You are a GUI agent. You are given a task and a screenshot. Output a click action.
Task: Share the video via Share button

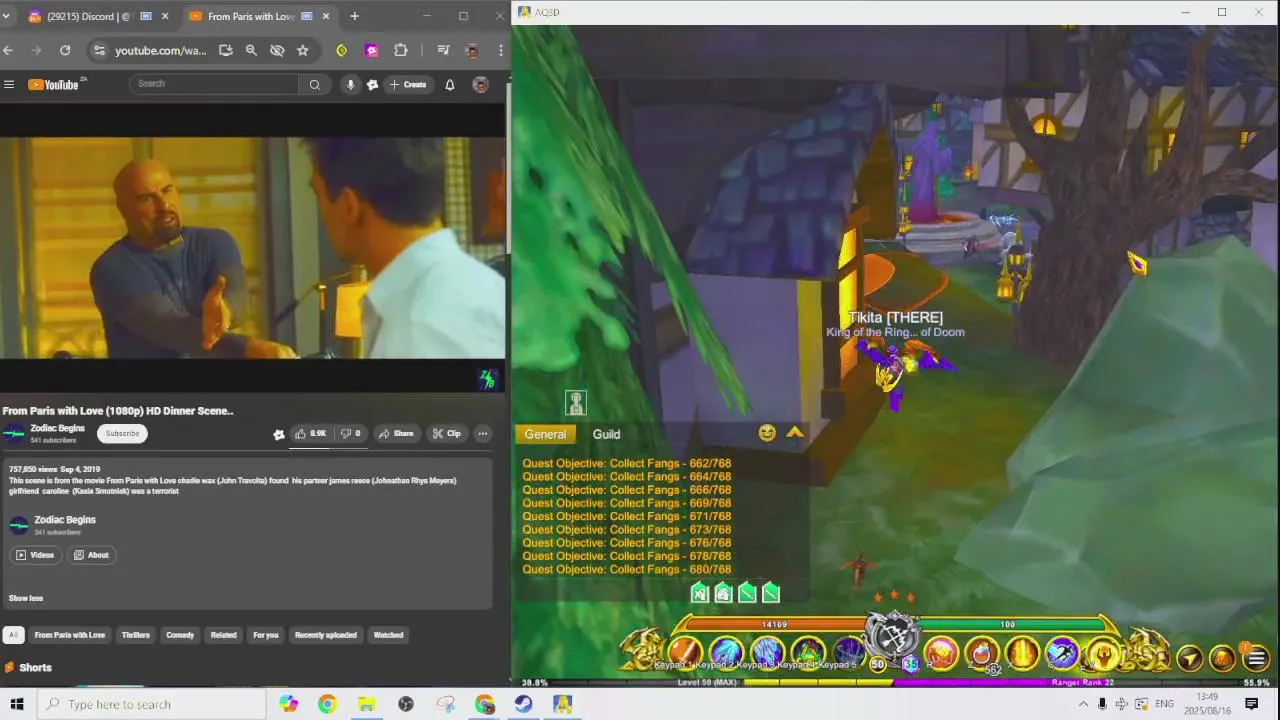pos(396,433)
